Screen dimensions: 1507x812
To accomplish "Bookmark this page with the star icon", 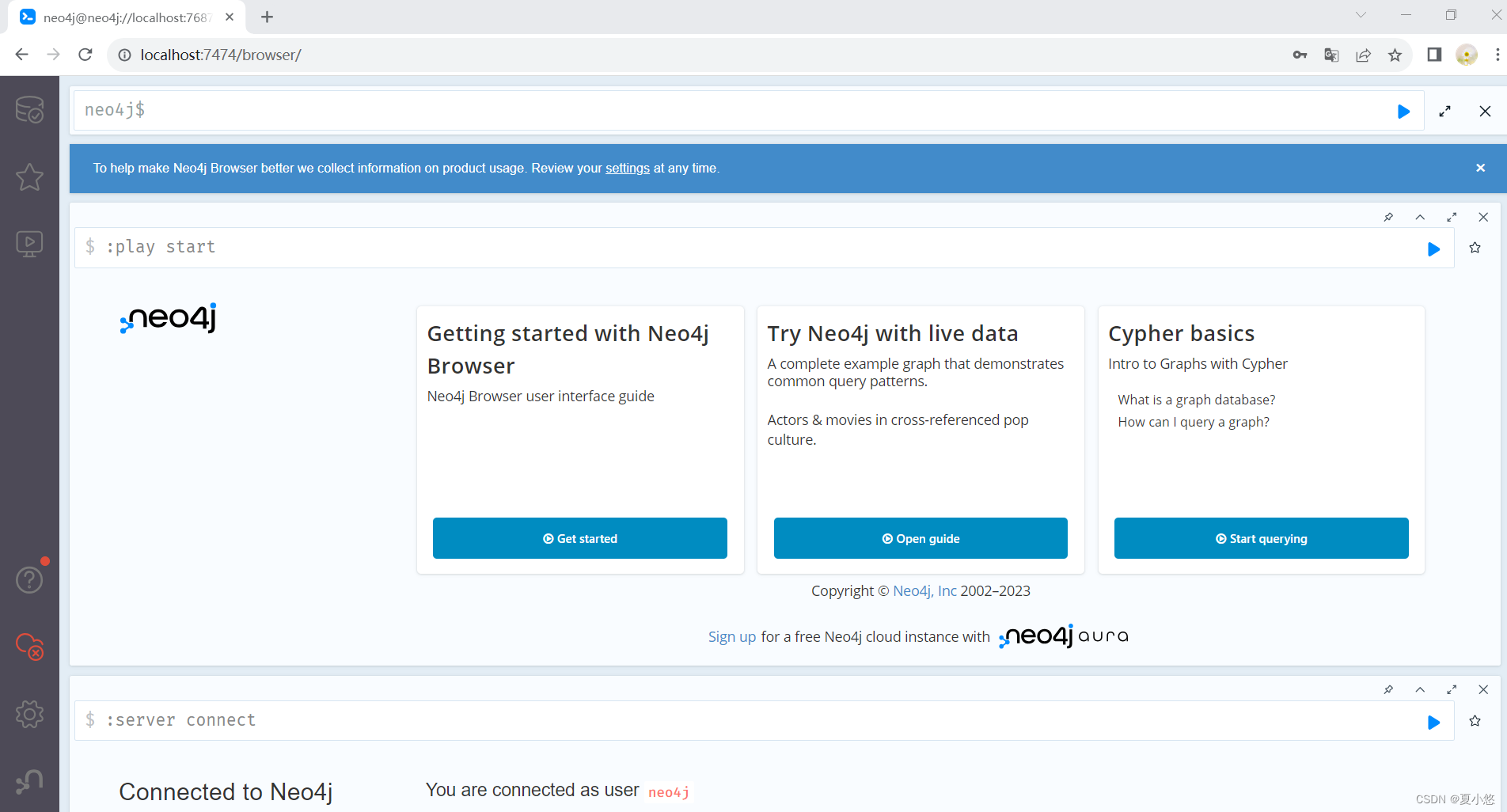I will tap(1395, 55).
